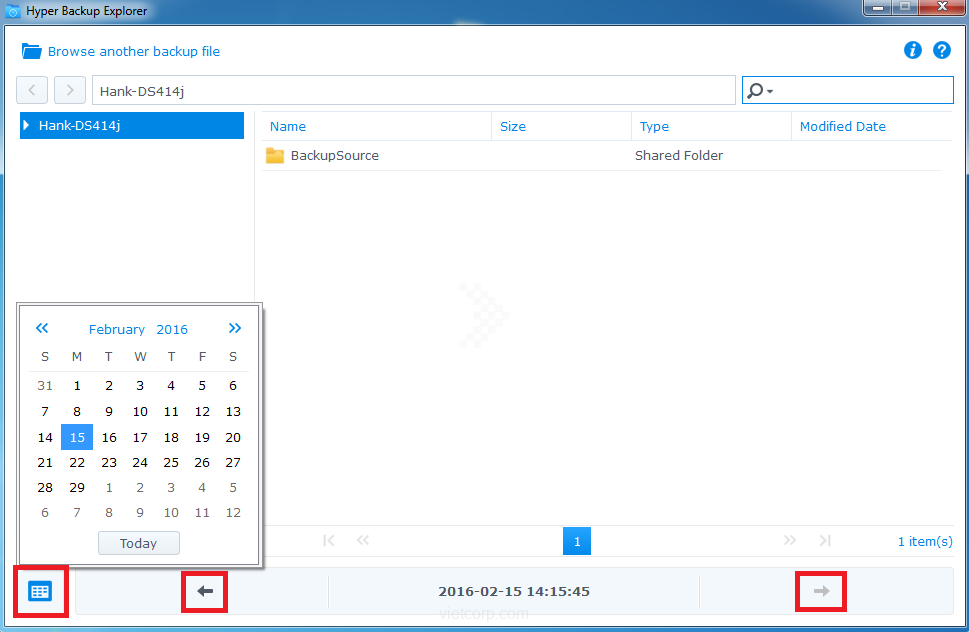Click the folder icon for Browse another backup
The image size is (969, 632).
click(x=31, y=51)
